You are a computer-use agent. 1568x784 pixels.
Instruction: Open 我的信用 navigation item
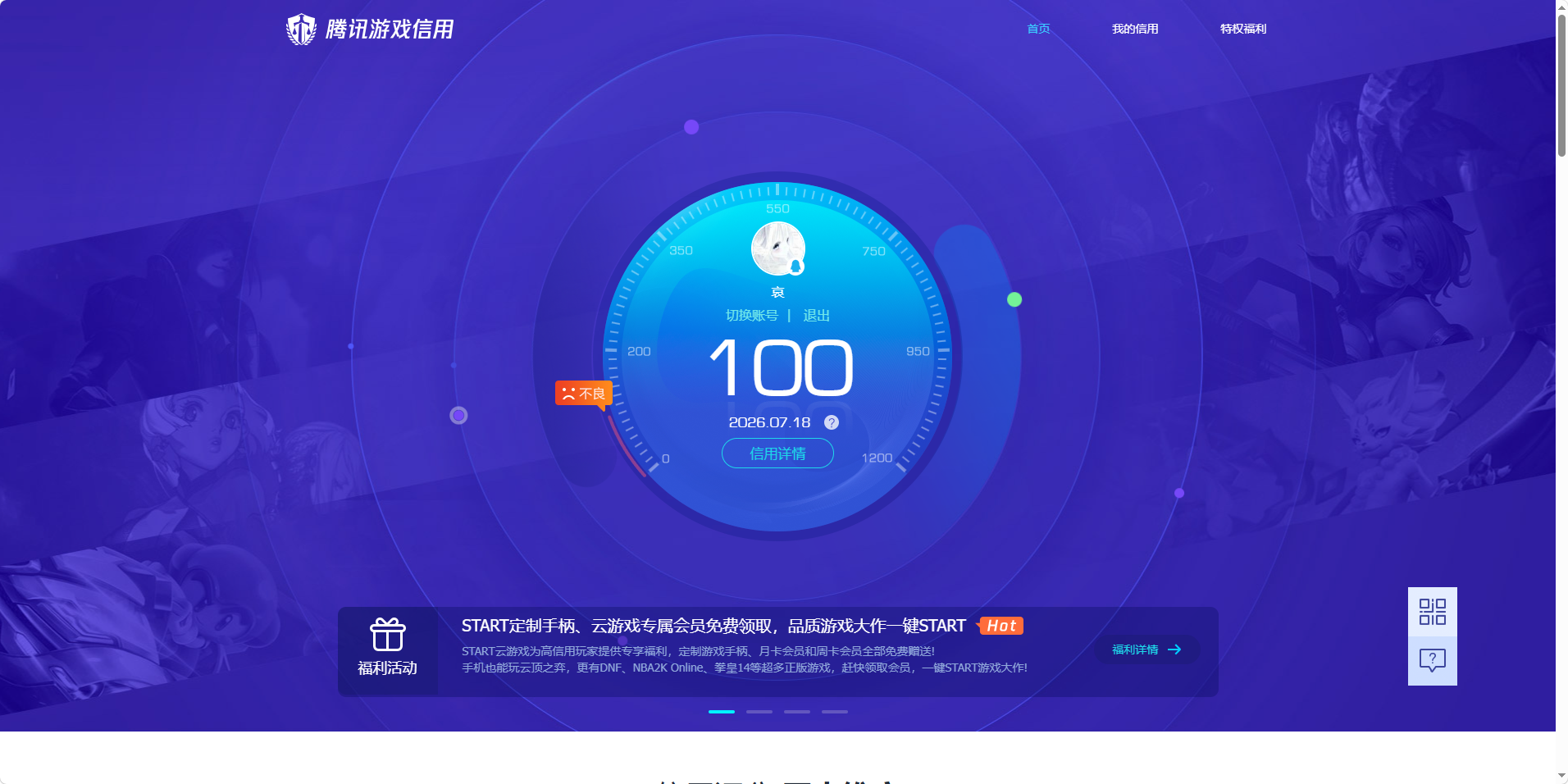pos(1135,29)
